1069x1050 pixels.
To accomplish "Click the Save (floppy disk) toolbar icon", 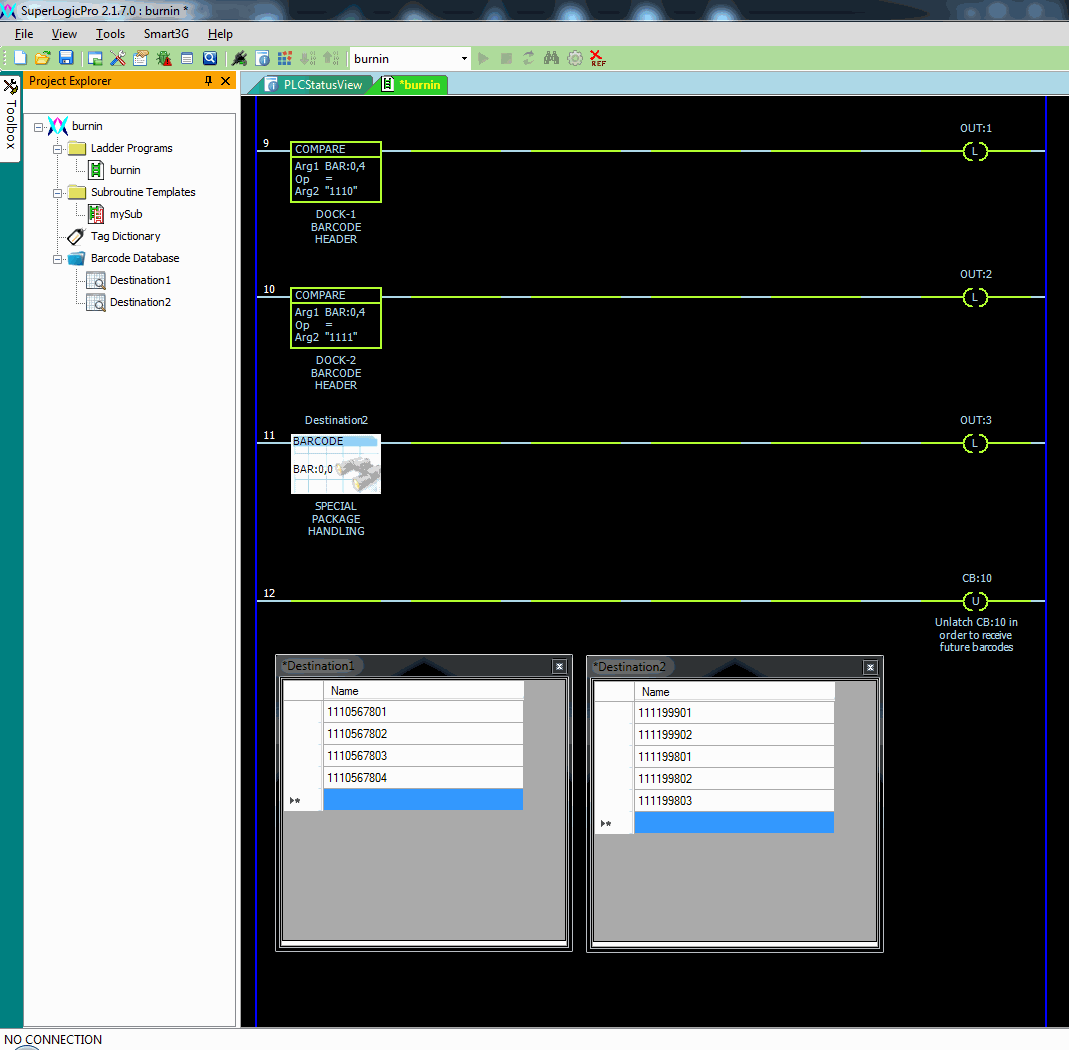I will pos(66,59).
